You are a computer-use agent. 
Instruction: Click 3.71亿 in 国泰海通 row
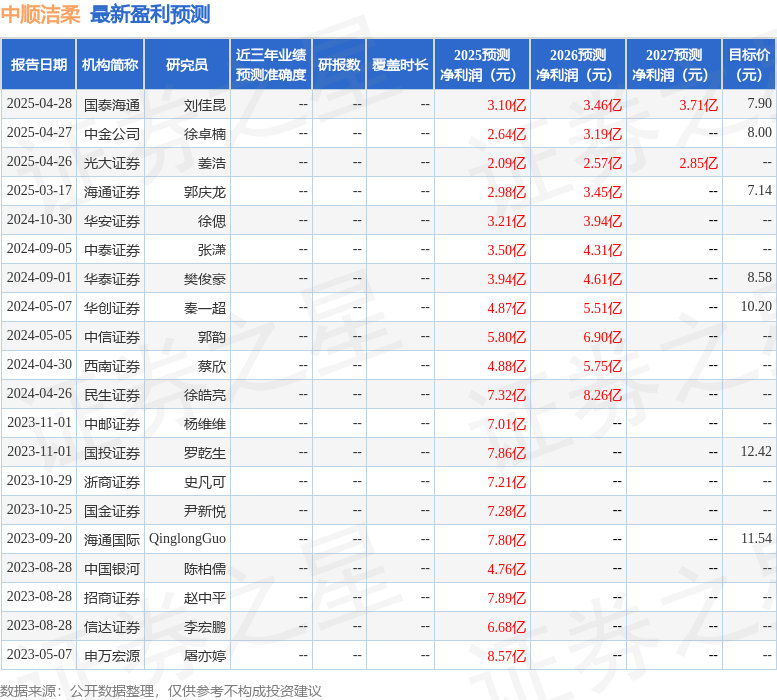pyautogui.click(x=698, y=105)
